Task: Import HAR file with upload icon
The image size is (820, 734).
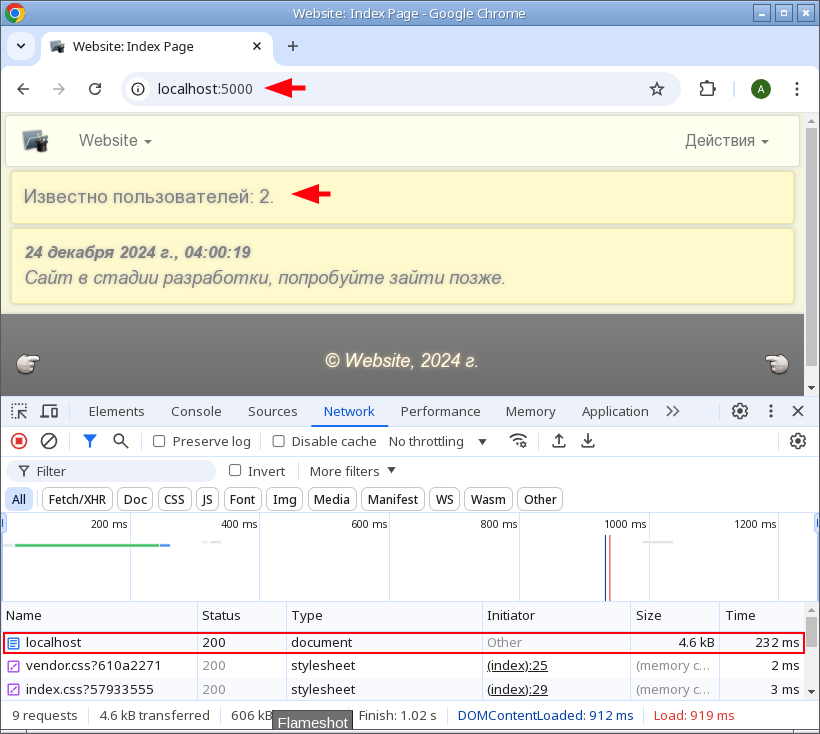Action: click(x=559, y=441)
